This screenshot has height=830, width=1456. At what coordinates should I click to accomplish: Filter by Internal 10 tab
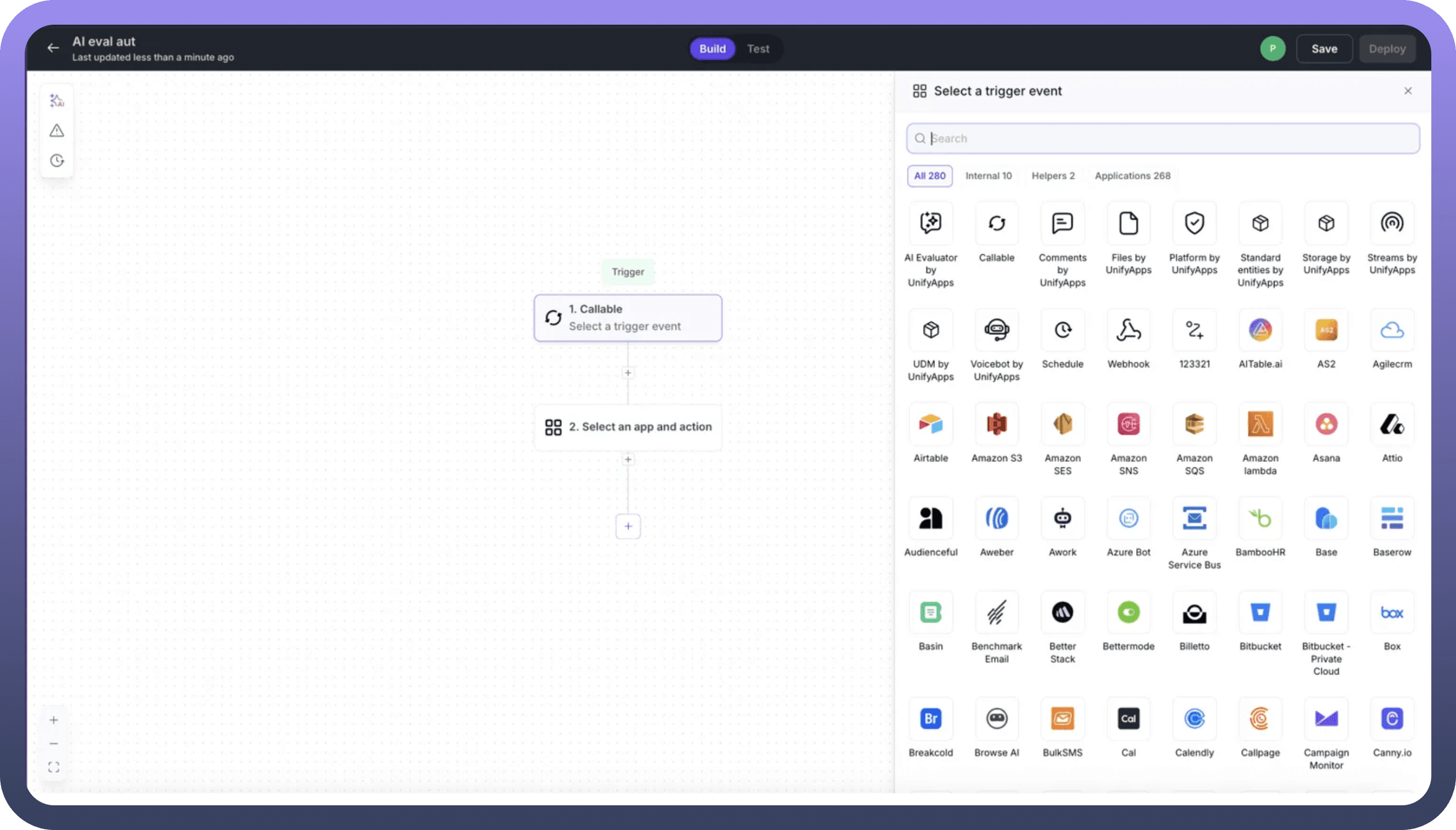(988, 176)
